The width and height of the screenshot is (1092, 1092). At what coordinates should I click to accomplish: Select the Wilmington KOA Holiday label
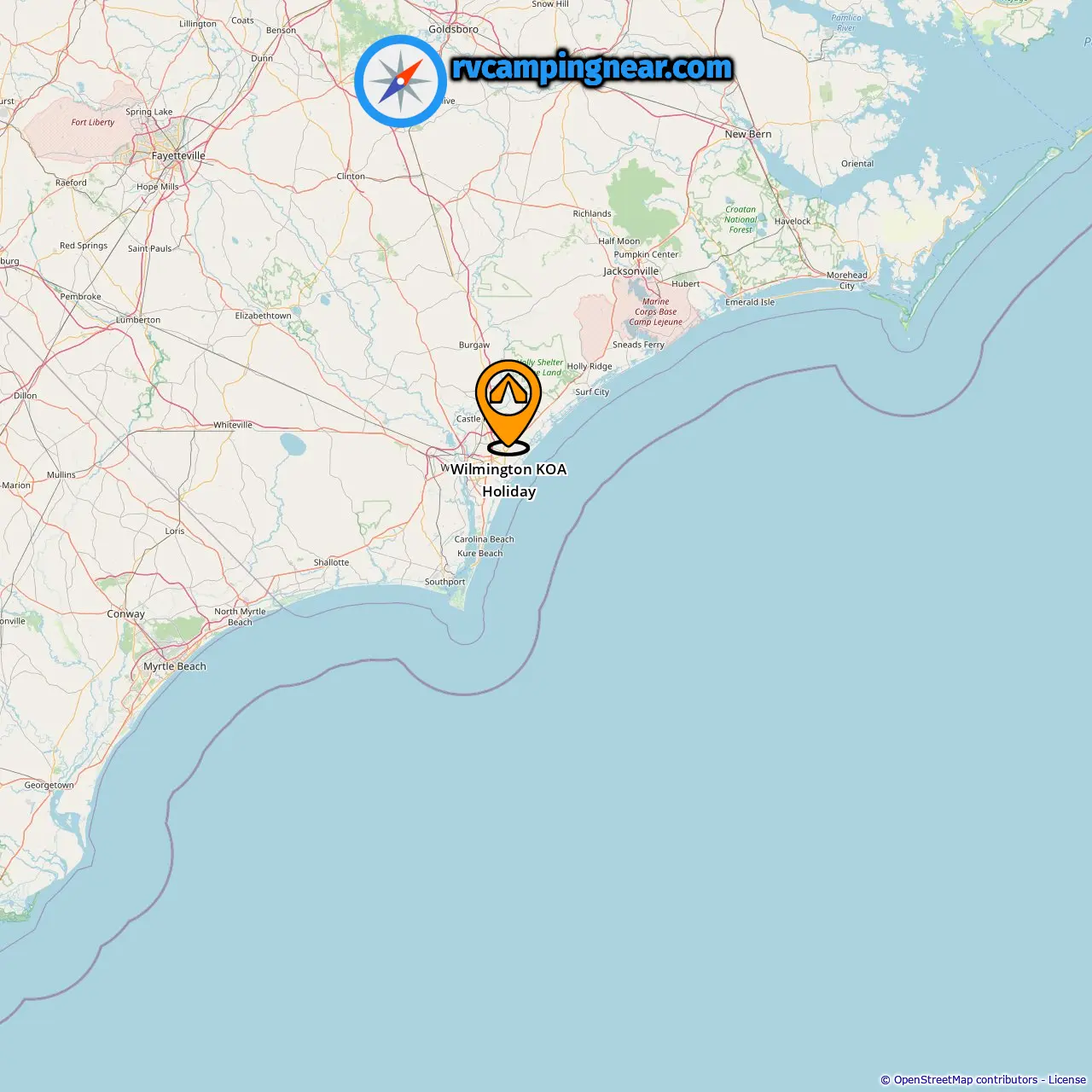(x=508, y=480)
